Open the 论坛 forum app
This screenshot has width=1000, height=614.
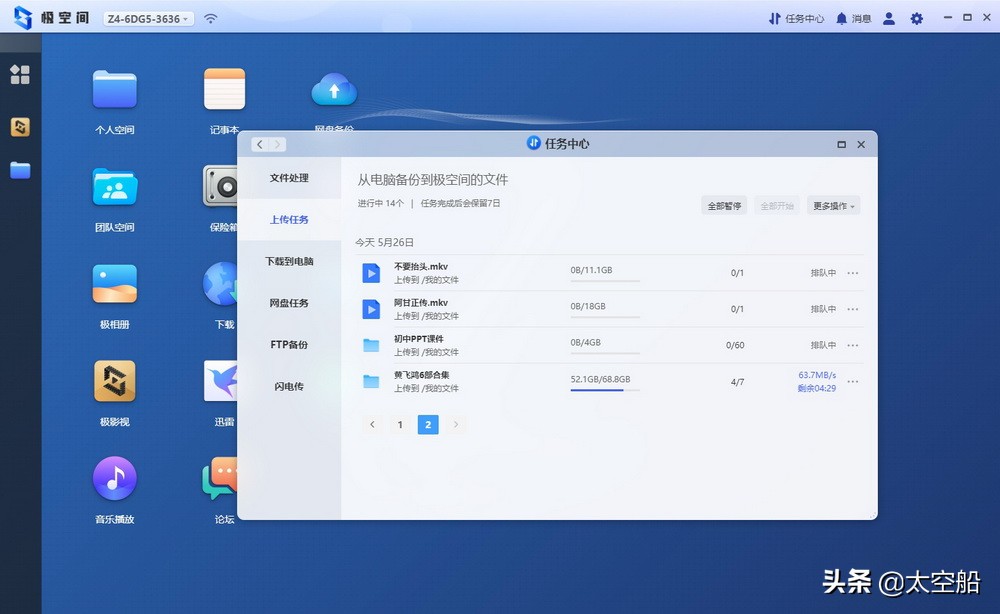[x=219, y=478]
